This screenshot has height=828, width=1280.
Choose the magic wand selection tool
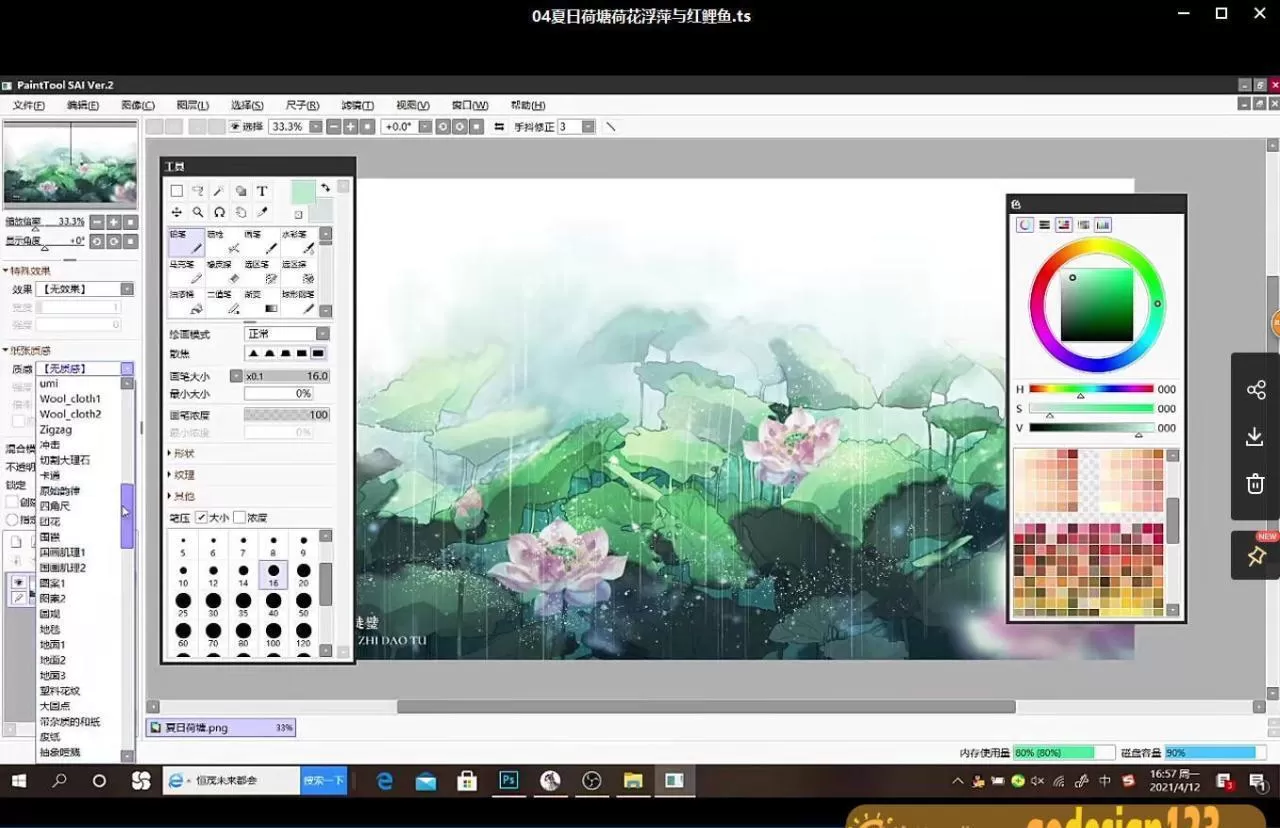coord(219,191)
